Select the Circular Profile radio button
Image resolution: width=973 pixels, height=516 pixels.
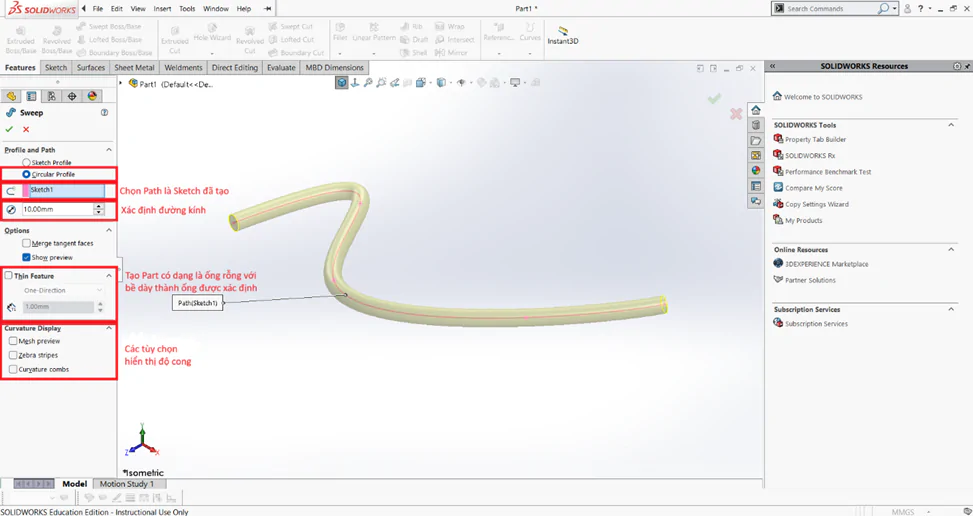(26, 174)
